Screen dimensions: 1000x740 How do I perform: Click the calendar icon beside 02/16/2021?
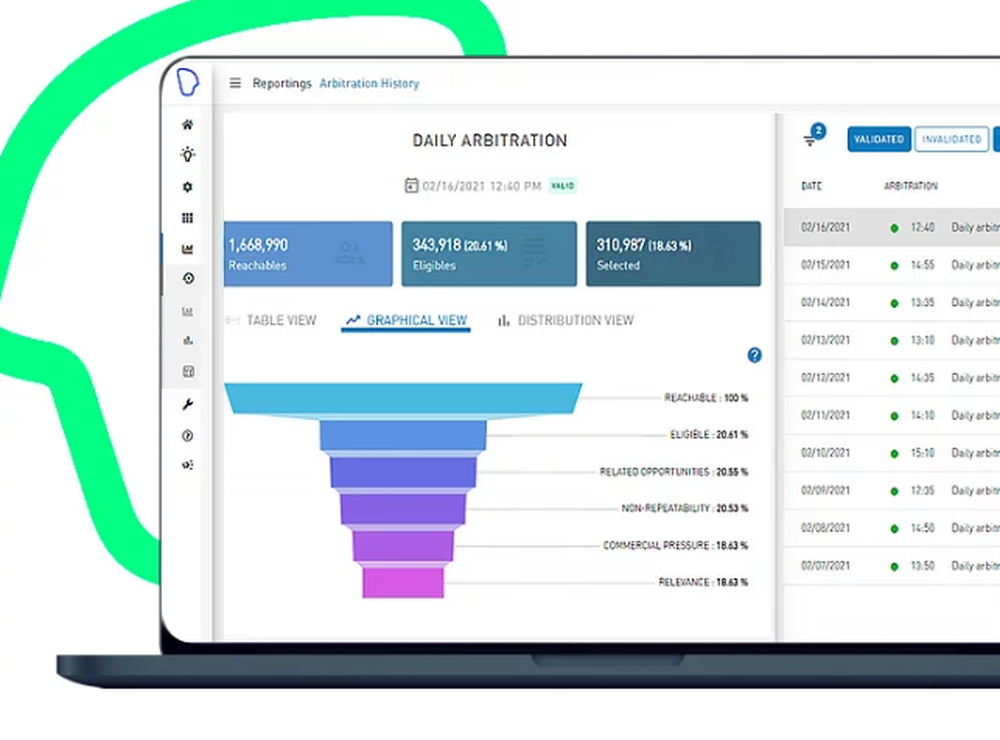411,186
